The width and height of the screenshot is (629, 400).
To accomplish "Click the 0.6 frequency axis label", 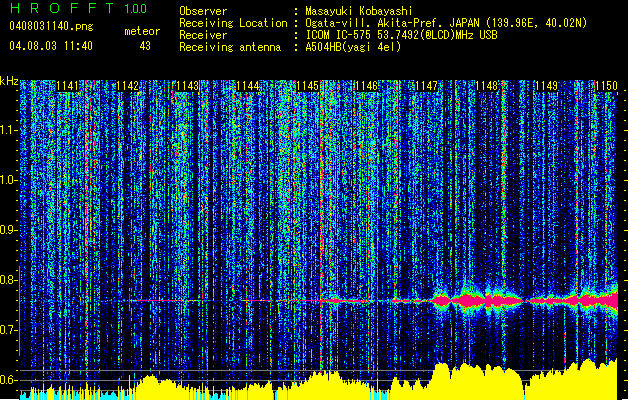I will [x=9, y=380].
